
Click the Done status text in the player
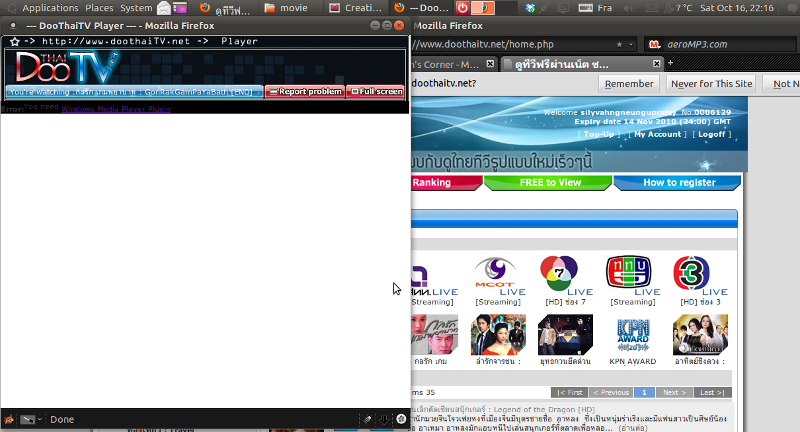pyautogui.click(x=62, y=419)
